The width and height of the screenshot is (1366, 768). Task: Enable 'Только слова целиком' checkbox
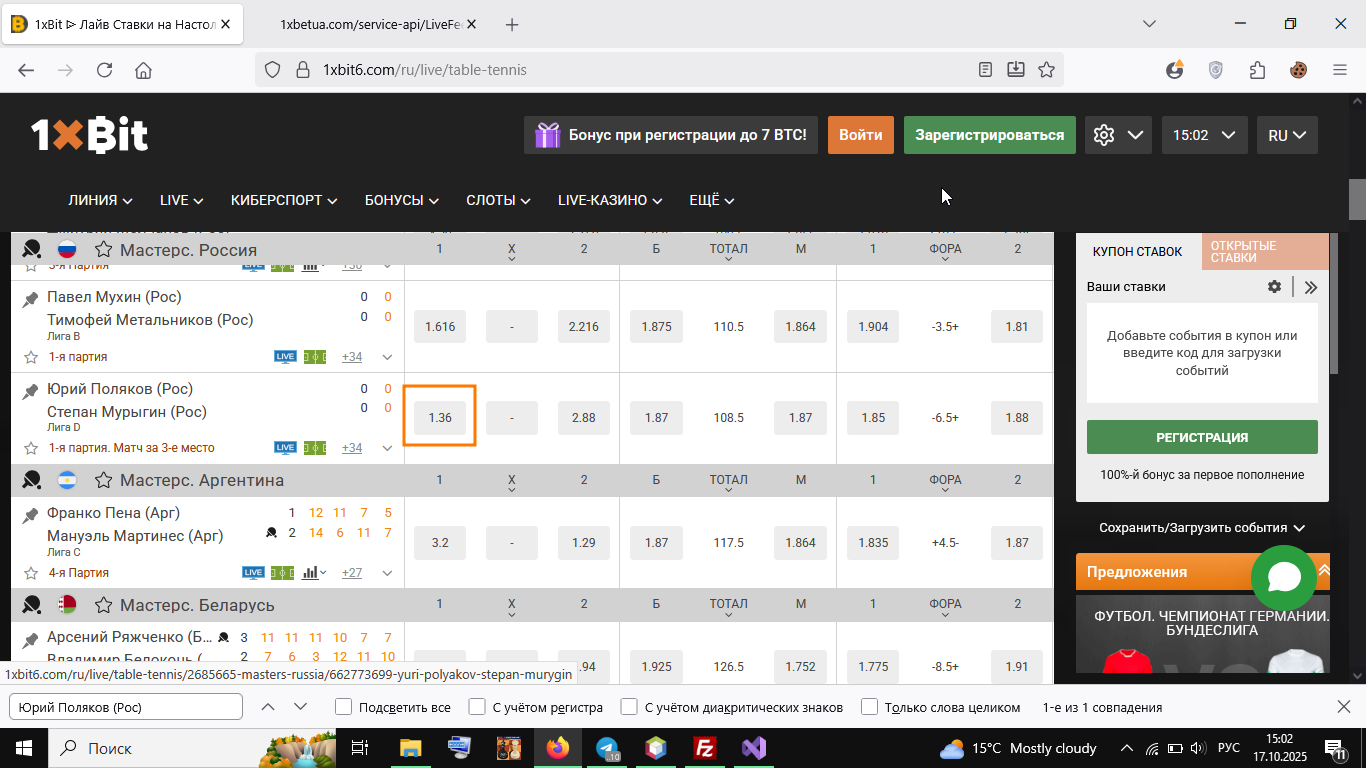click(x=869, y=707)
